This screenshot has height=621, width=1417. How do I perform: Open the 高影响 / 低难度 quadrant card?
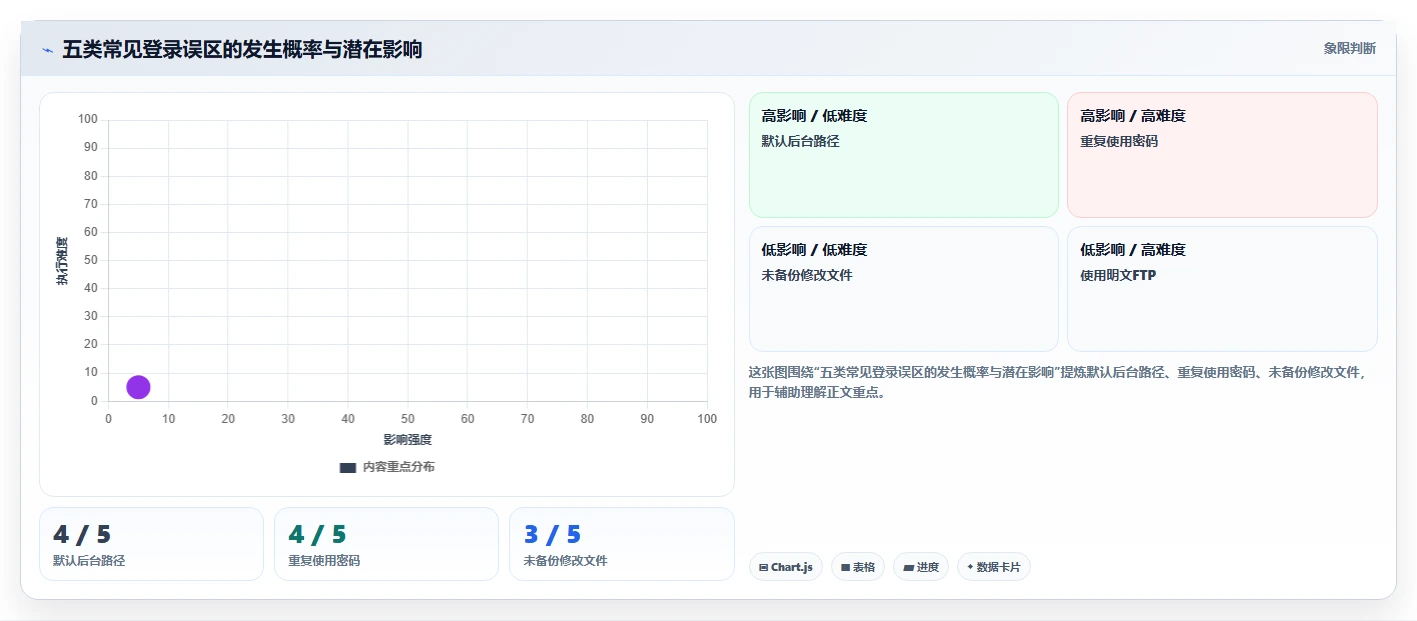[904, 155]
